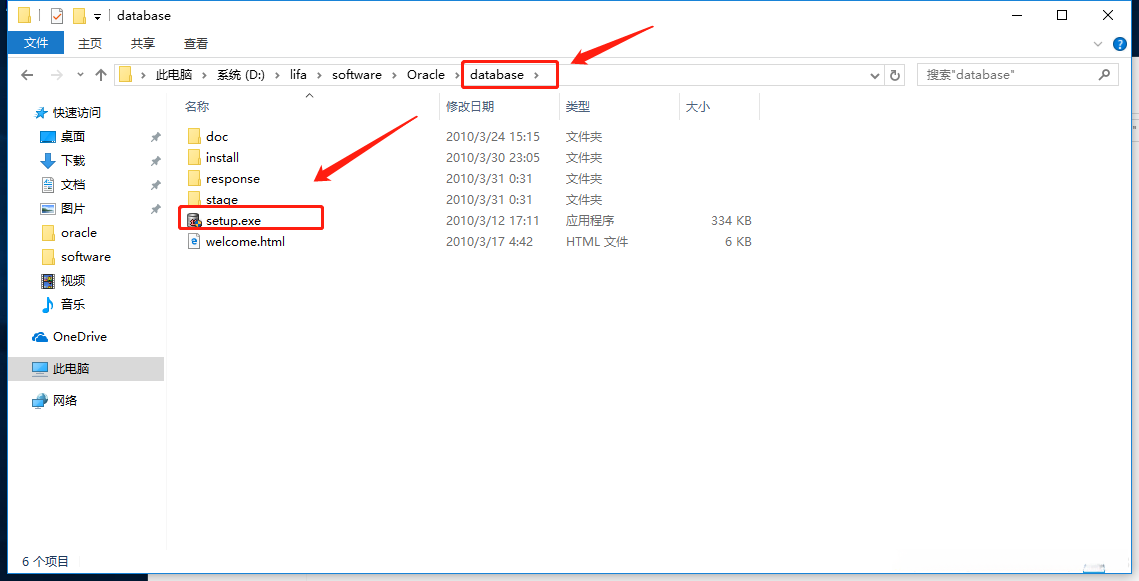The width and height of the screenshot is (1139, 581).
Task: Click the lifa breadcrumb segment
Action: (298, 75)
